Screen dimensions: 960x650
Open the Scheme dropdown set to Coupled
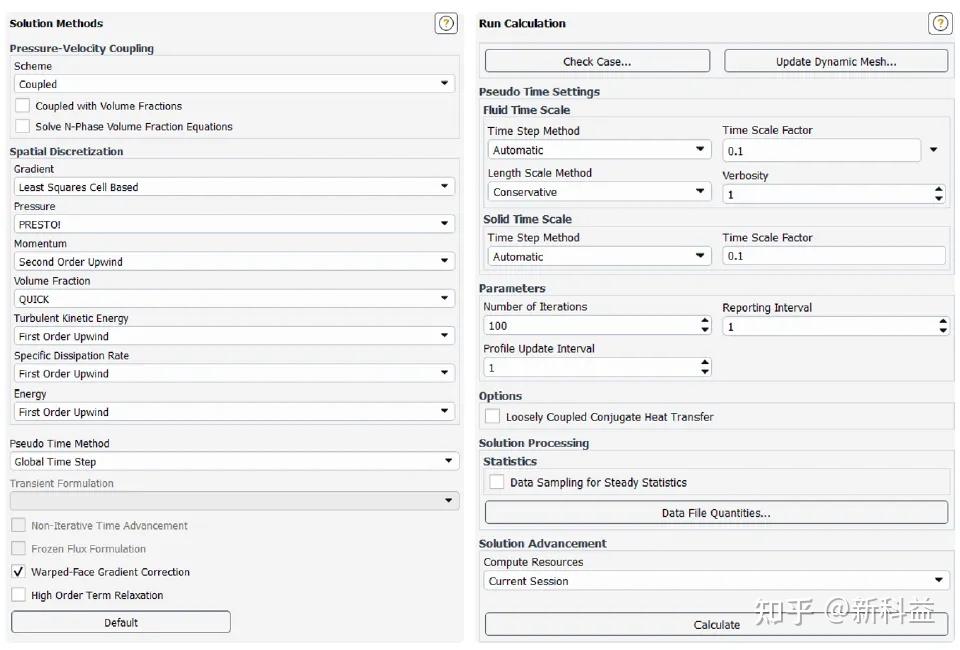coord(234,85)
